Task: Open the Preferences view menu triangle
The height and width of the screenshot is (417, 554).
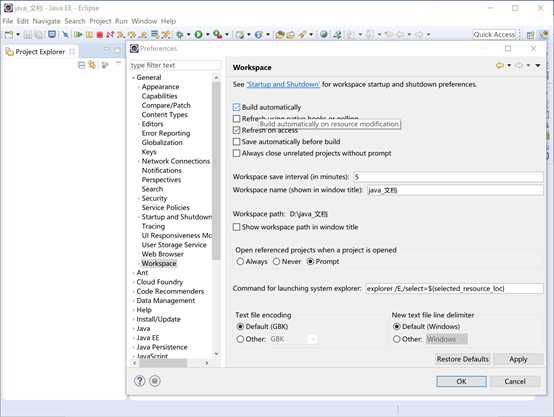Action: [x=538, y=65]
